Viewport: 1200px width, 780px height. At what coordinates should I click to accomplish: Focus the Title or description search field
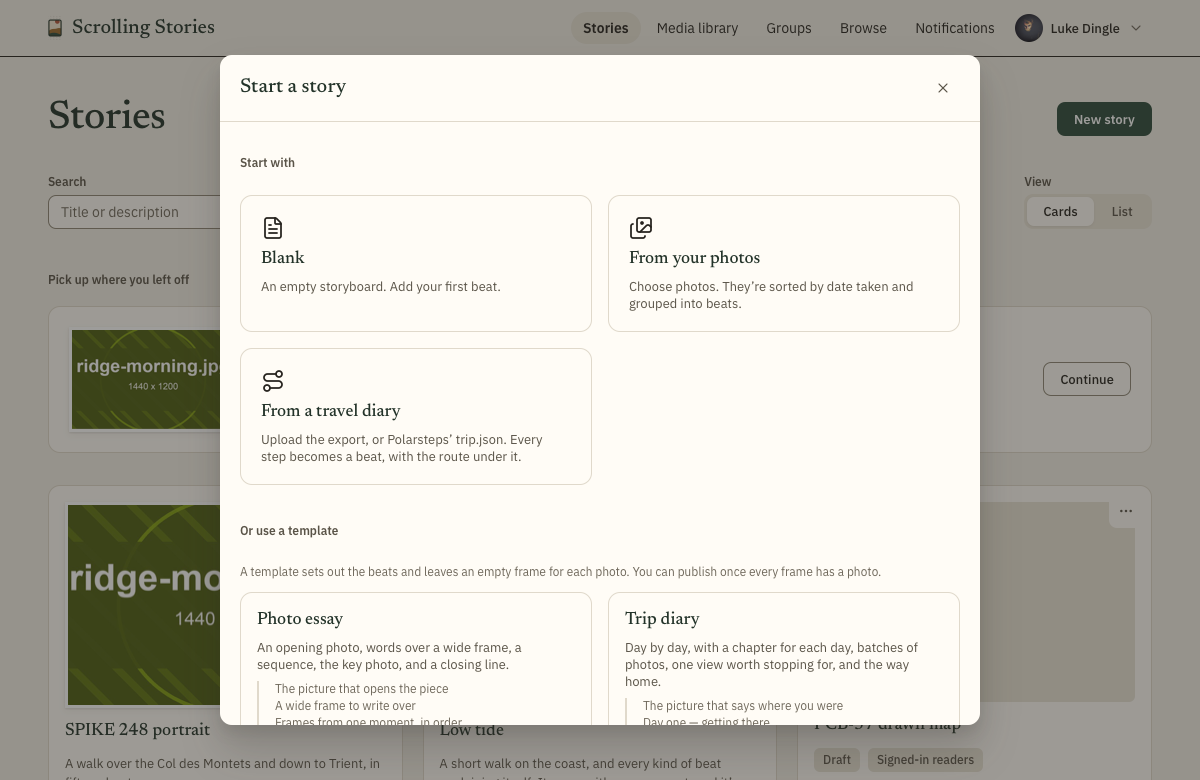pyautogui.click(x=134, y=212)
